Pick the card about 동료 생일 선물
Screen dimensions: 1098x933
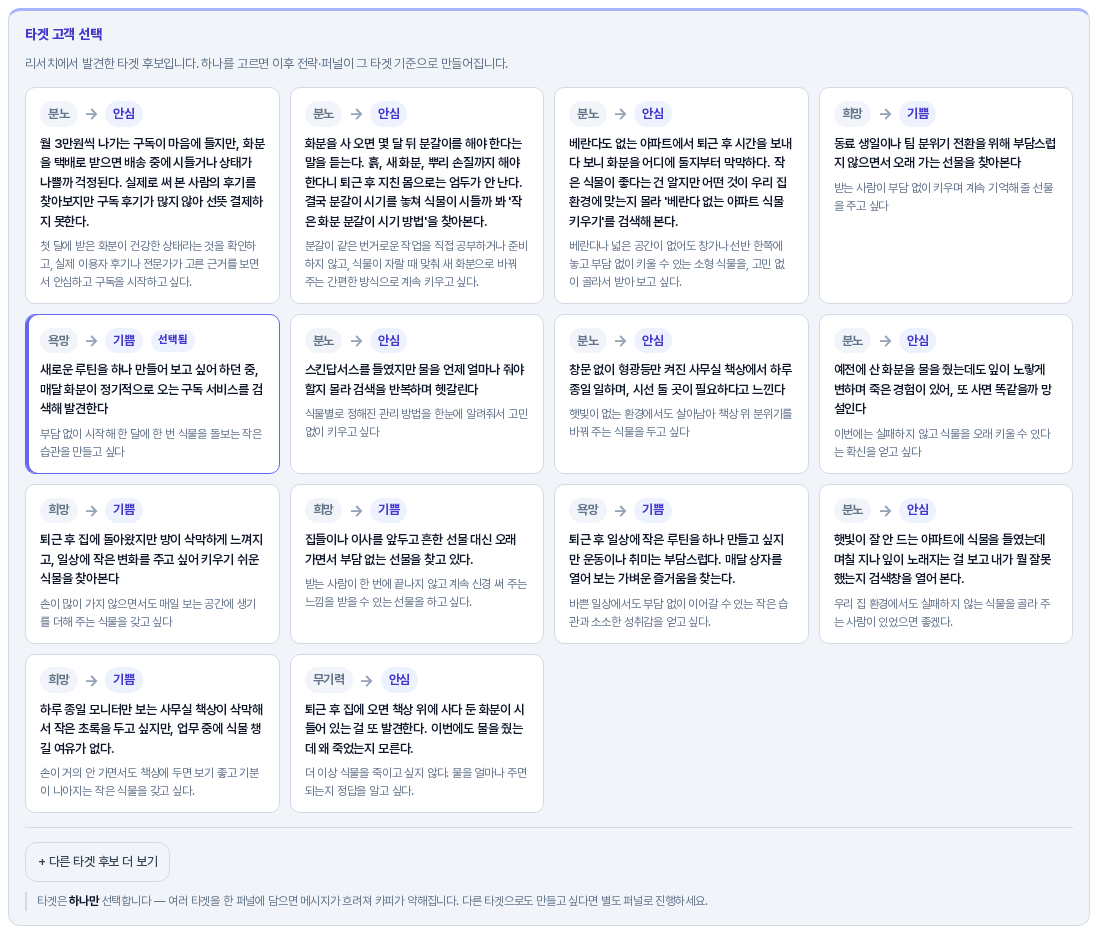[x=945, y=195]
